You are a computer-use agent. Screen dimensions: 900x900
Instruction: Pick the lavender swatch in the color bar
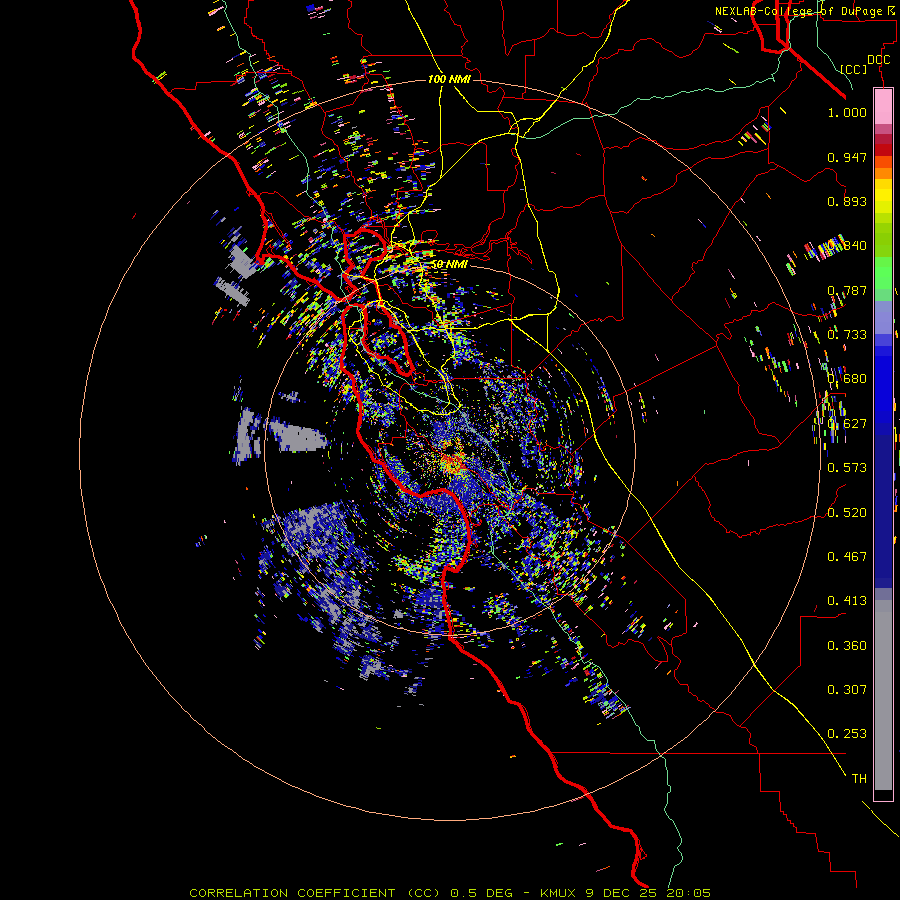tap(883, 317)
